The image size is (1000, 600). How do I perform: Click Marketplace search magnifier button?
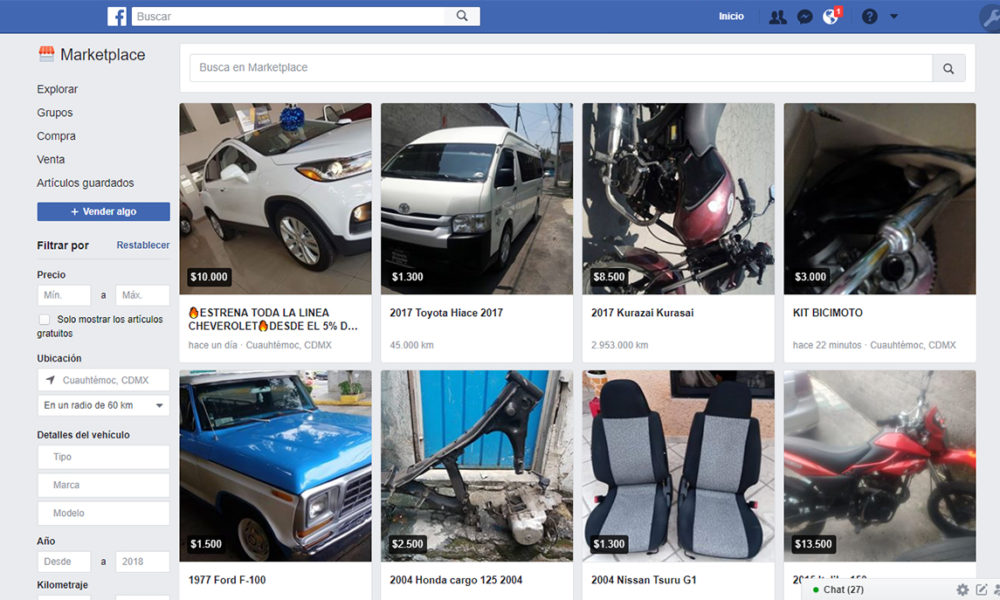(x=948, y=68)
